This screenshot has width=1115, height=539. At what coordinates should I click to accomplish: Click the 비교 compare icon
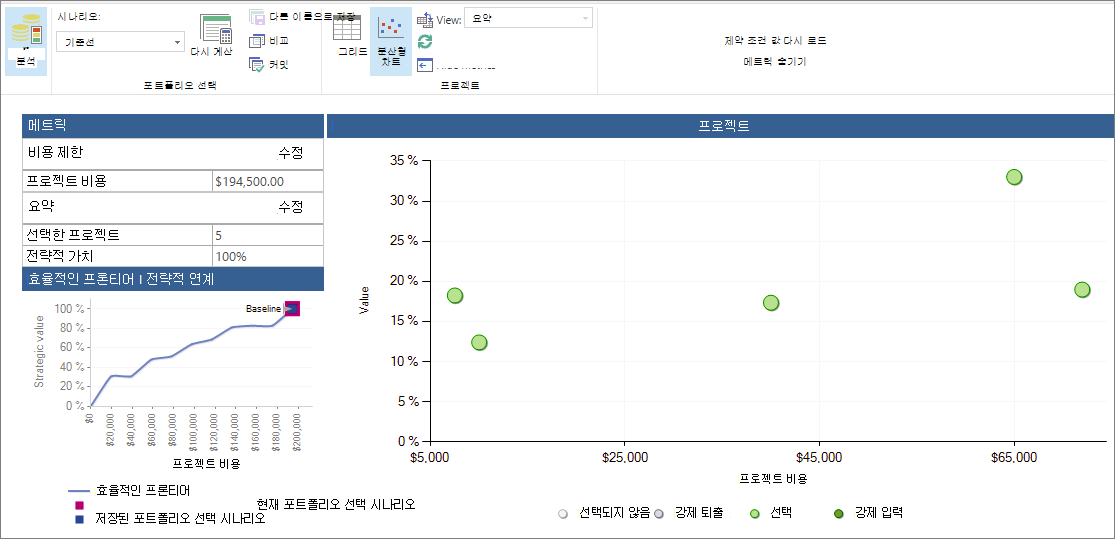pos(257,41)
